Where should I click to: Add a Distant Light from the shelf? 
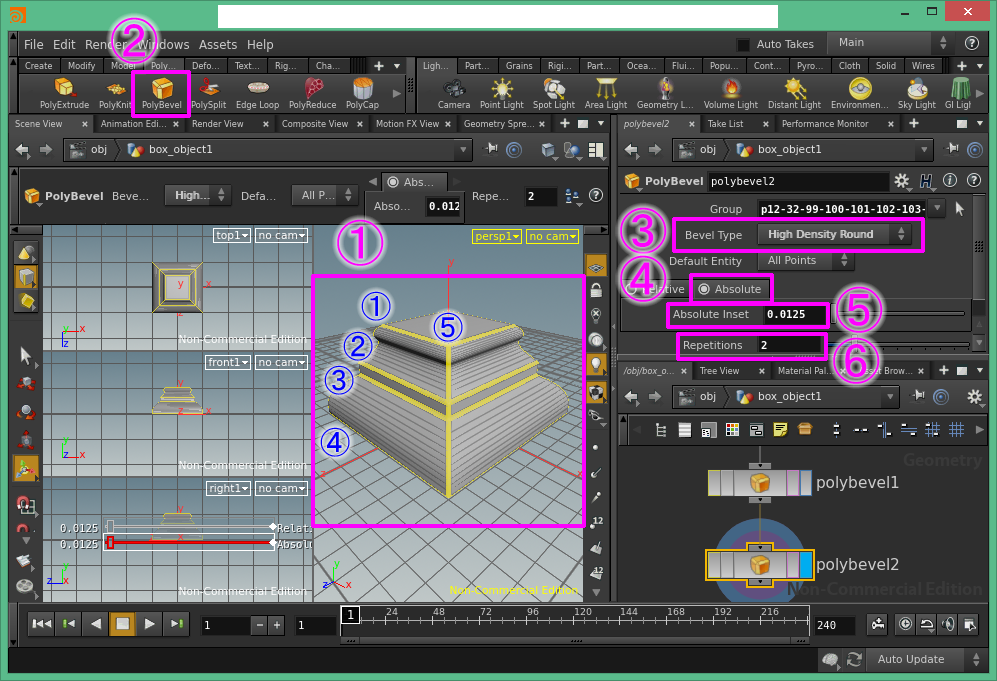point(794,93)
